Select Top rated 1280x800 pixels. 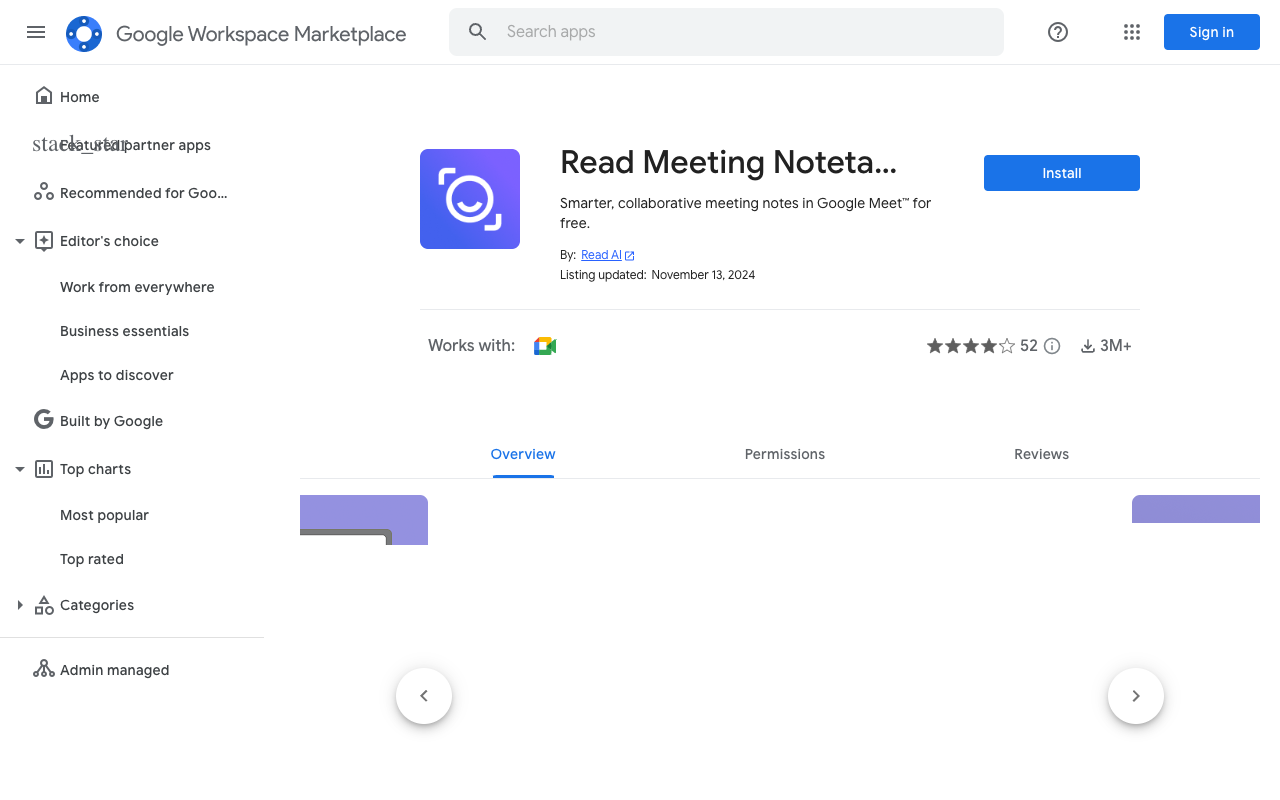pyautogui.click(x=92, y=559)
